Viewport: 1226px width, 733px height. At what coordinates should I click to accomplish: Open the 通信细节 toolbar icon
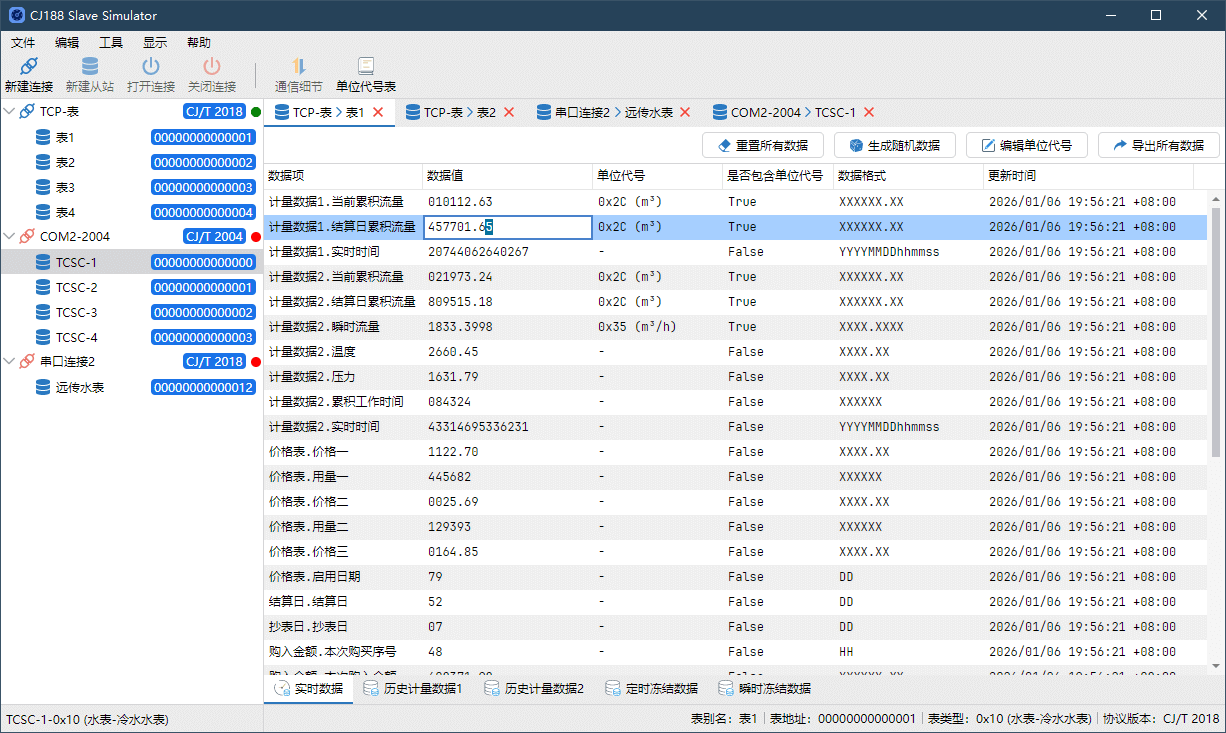pyautogui.click(x=298, y=67)
